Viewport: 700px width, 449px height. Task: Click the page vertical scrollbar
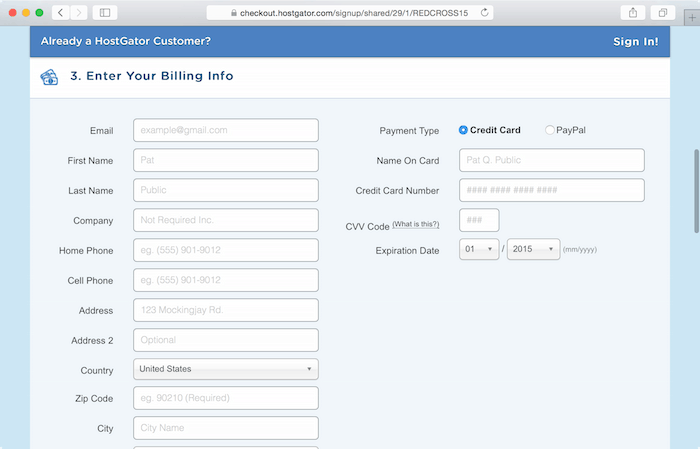tap(696, 190)
